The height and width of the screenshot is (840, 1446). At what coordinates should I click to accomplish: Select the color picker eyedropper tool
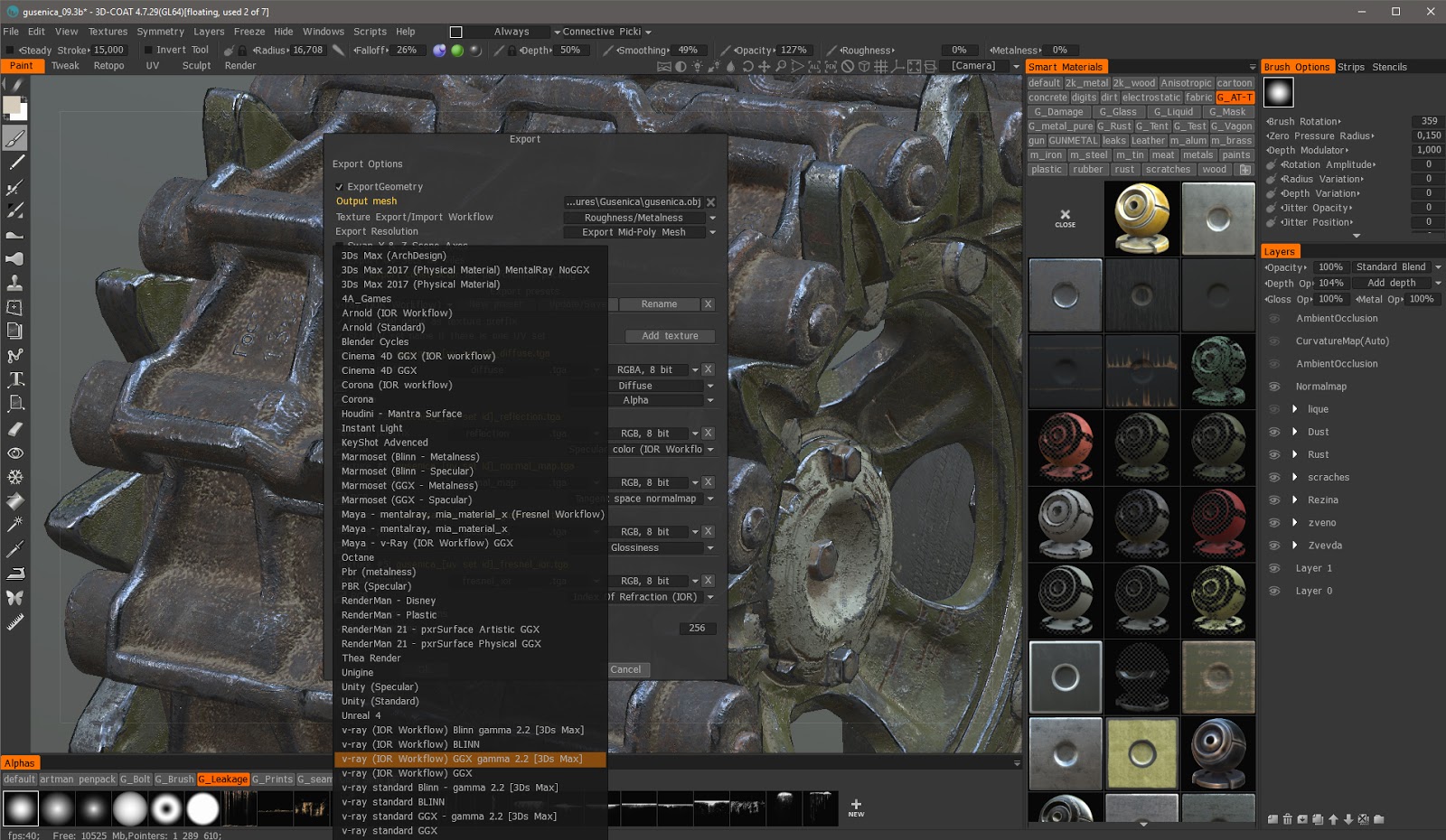pos(14,549)
